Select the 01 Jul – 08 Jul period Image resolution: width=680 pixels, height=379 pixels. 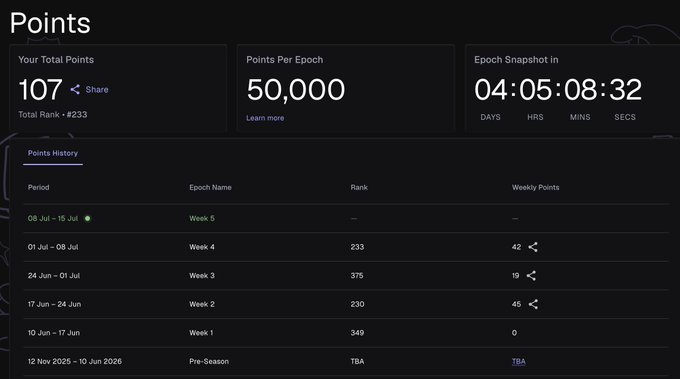(x=53, y=247)
